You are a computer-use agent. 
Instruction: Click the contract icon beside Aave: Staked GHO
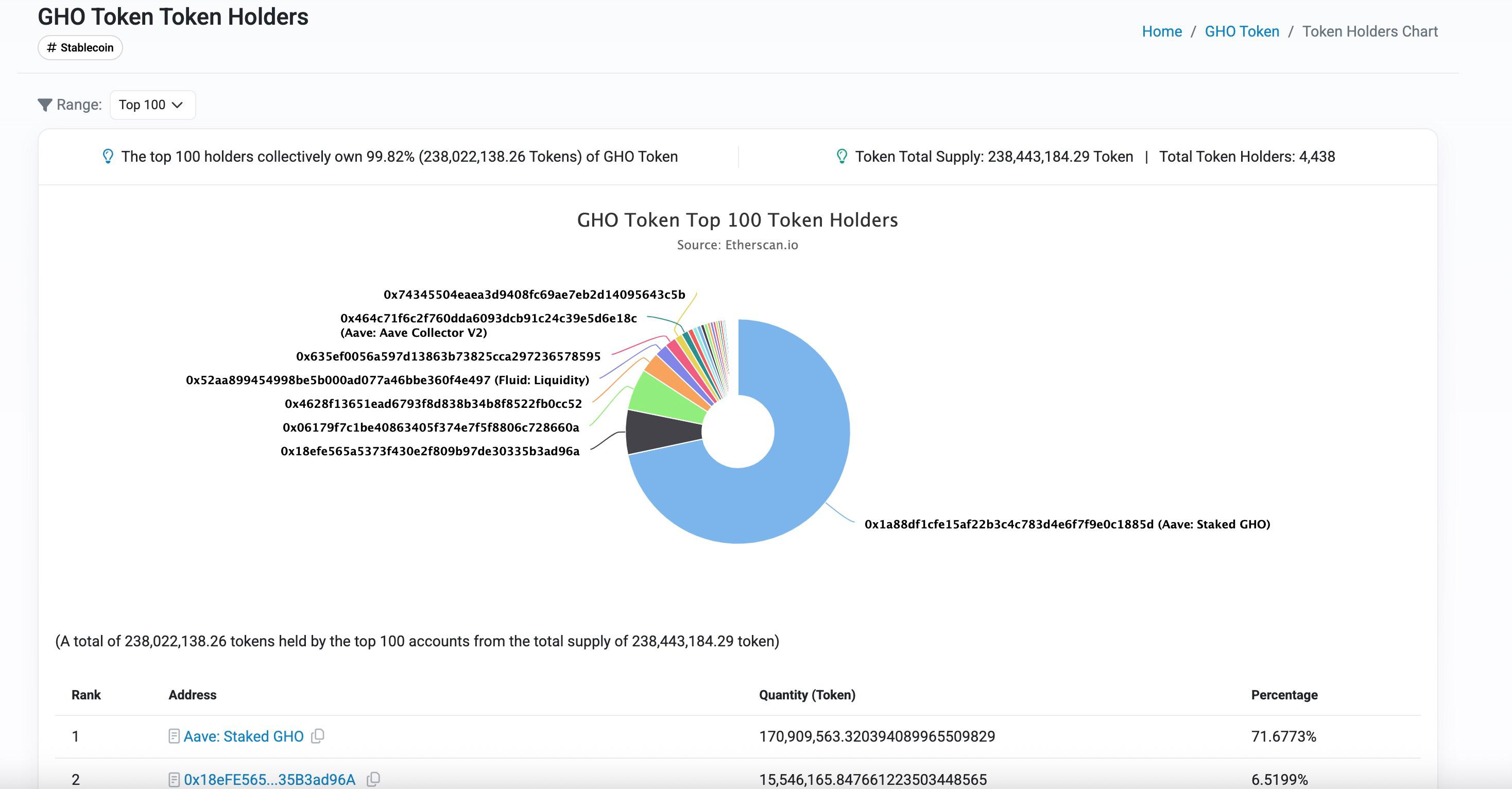174,736
